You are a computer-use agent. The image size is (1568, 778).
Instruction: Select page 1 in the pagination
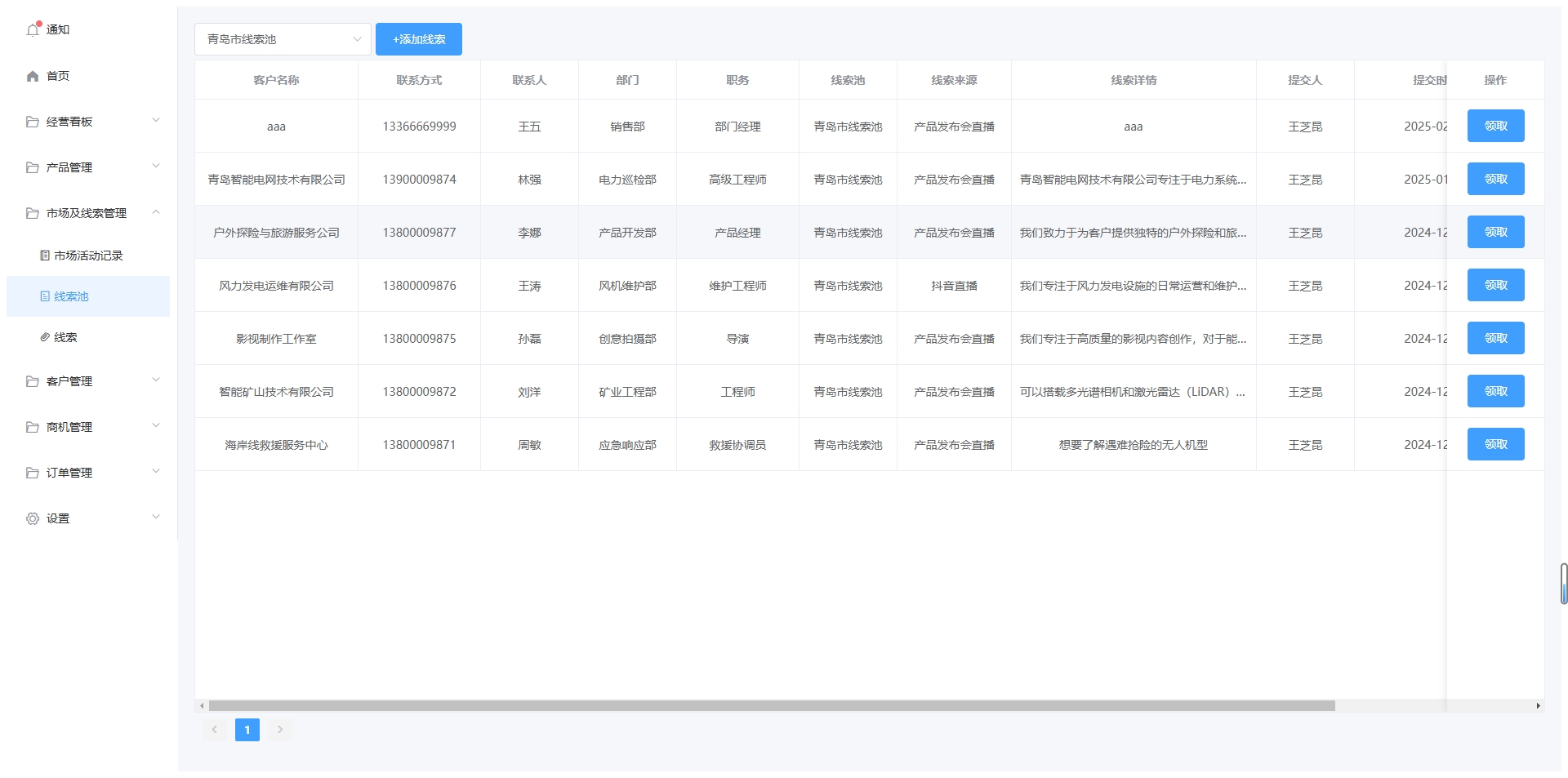click(247, 730)
